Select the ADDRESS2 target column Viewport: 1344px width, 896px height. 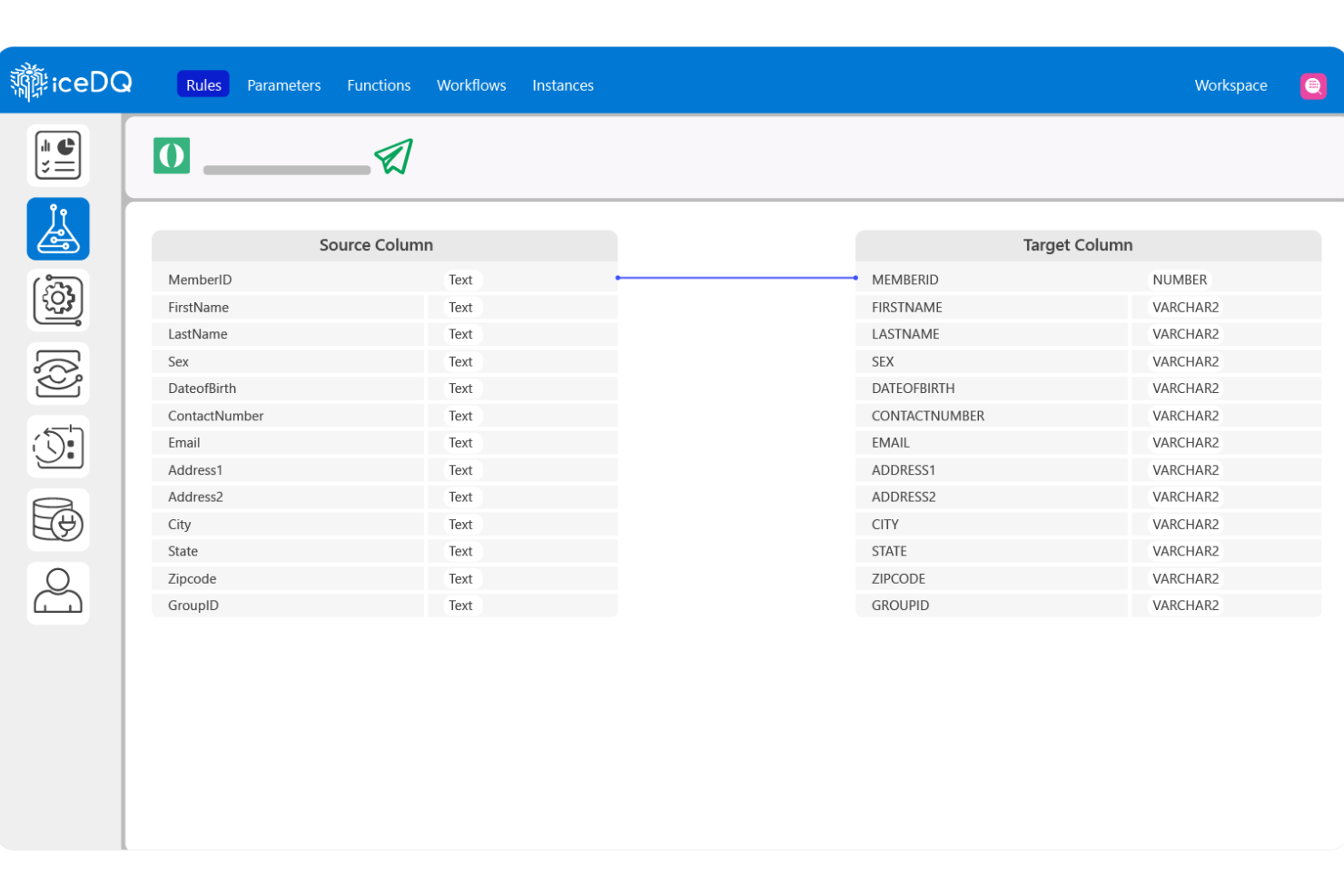tap(992, 497)
